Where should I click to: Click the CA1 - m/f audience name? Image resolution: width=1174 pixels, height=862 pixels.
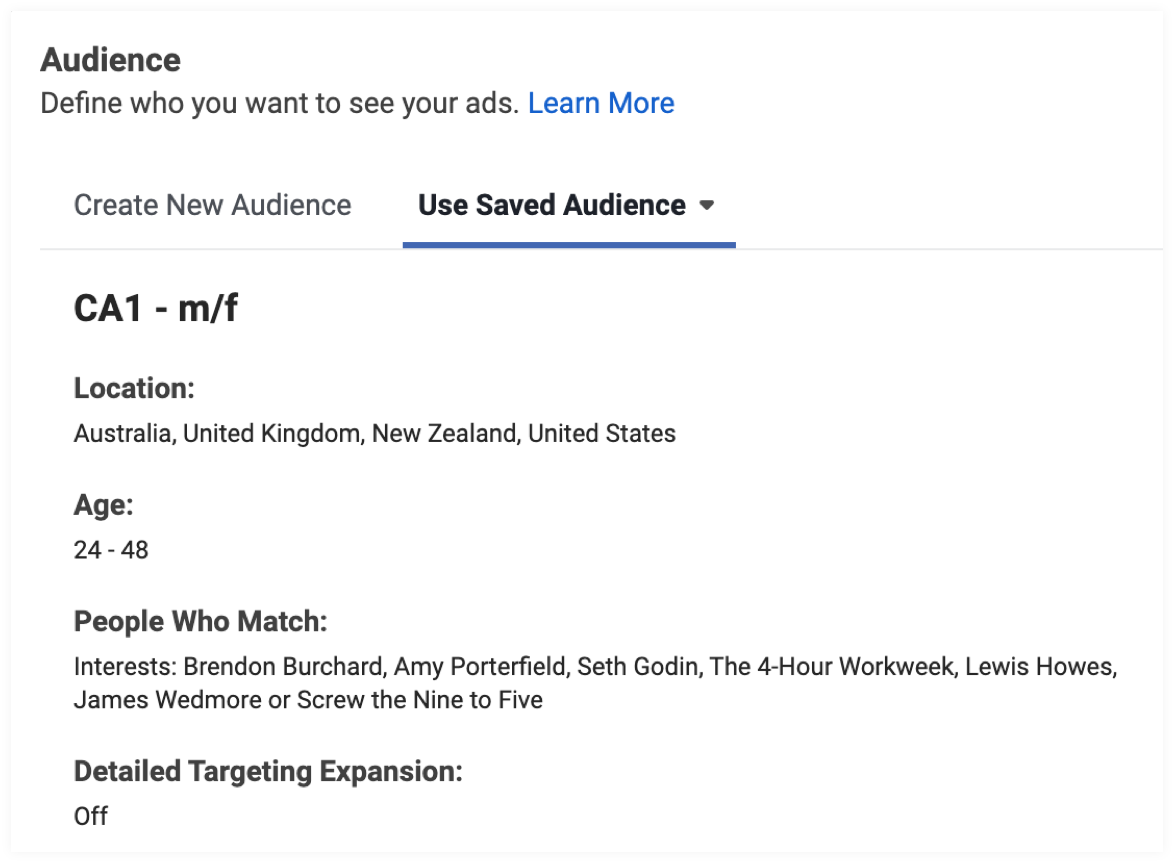155,309
